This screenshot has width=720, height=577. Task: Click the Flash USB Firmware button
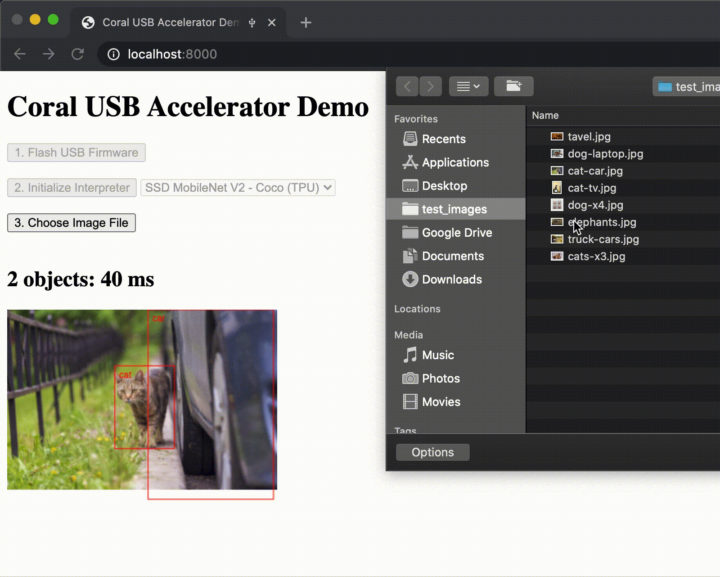[76, 152]
